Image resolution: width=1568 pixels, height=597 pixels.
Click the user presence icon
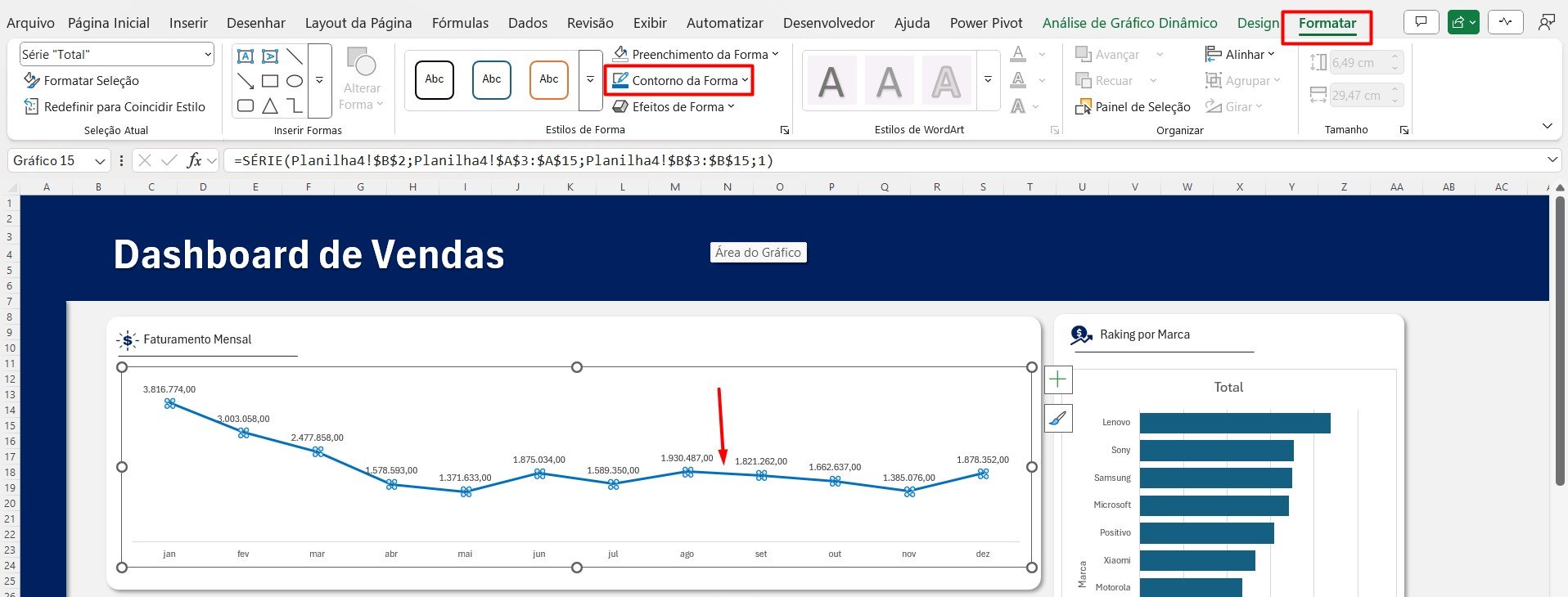click(1546, 23)
